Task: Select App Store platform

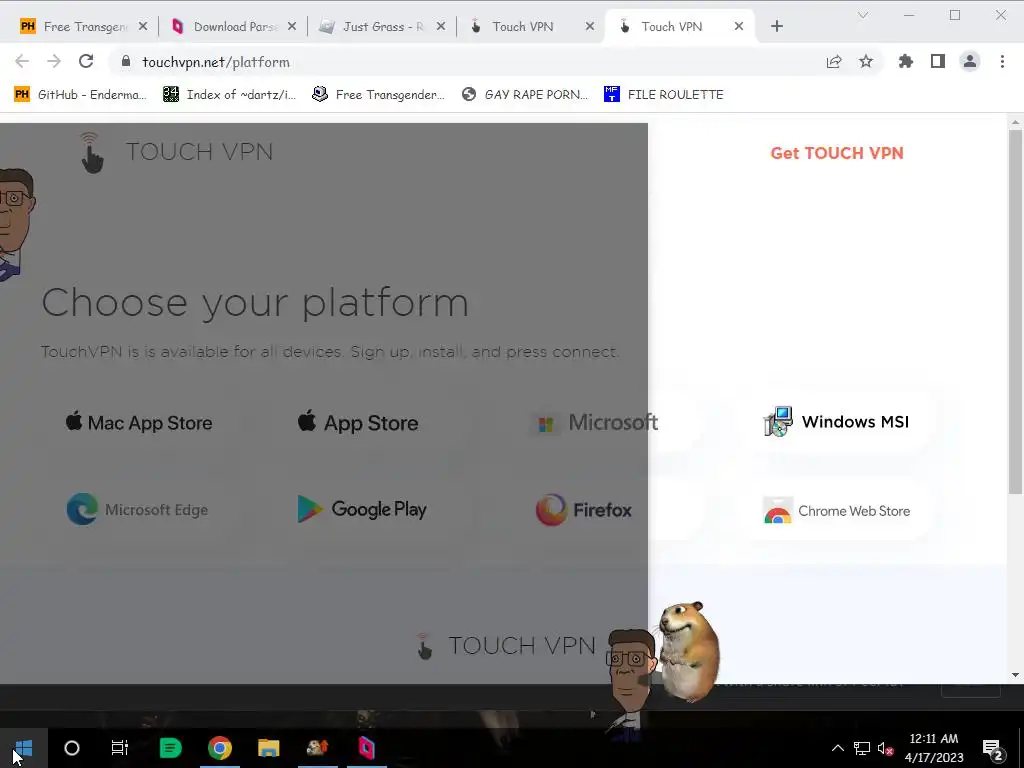Action: coord(358,423)
